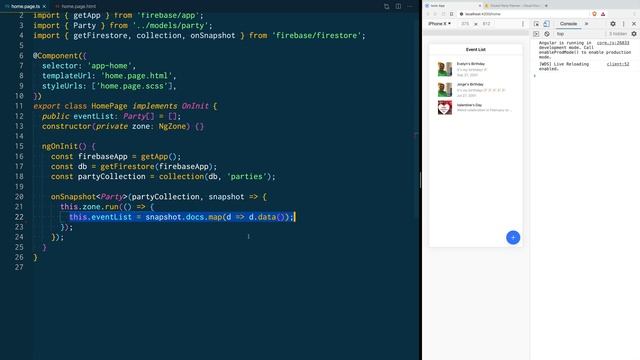Click the Valentine's Day heart thumbnail

tap(445, 108)
